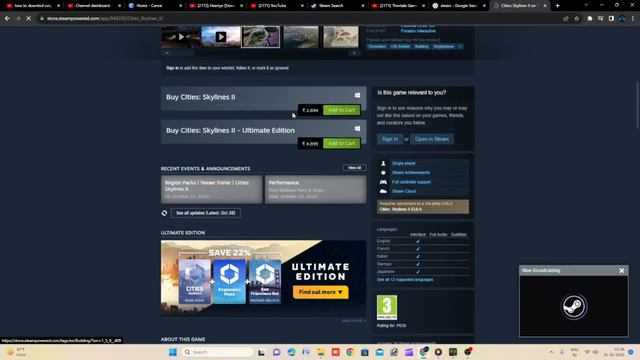Click the plus button to add a tag
The width and height of the screenshot is (640, 360).
pos(460,47)
